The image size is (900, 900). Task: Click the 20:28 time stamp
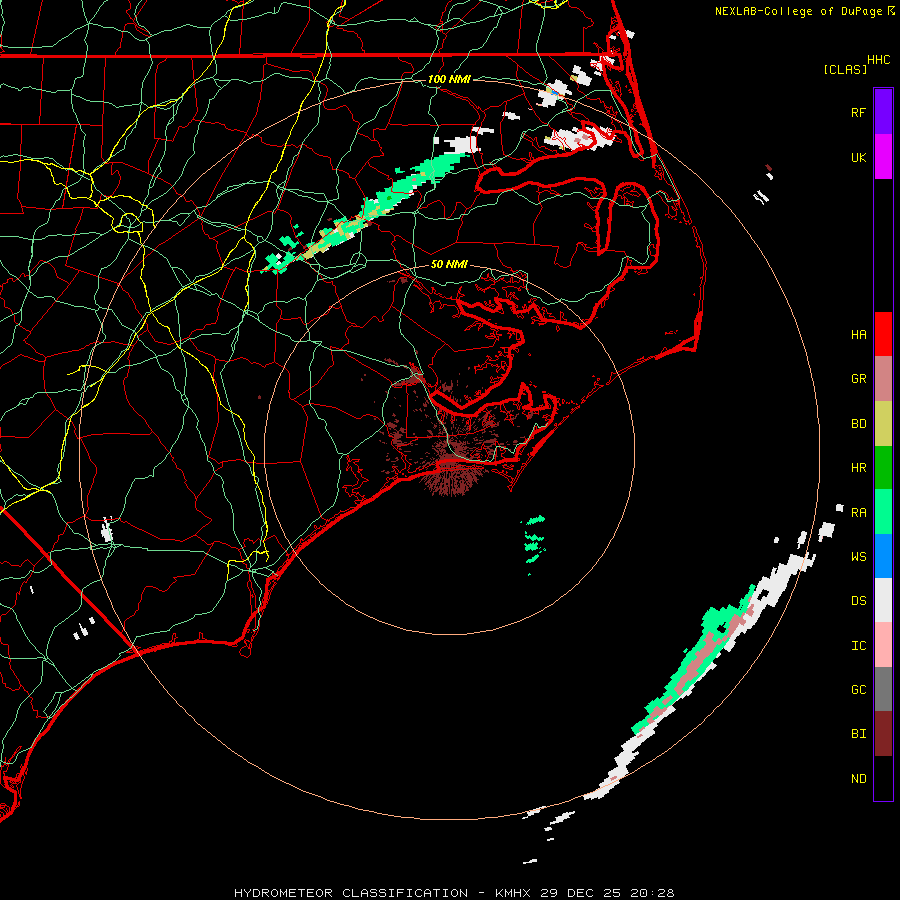click(x=652, y=893)
